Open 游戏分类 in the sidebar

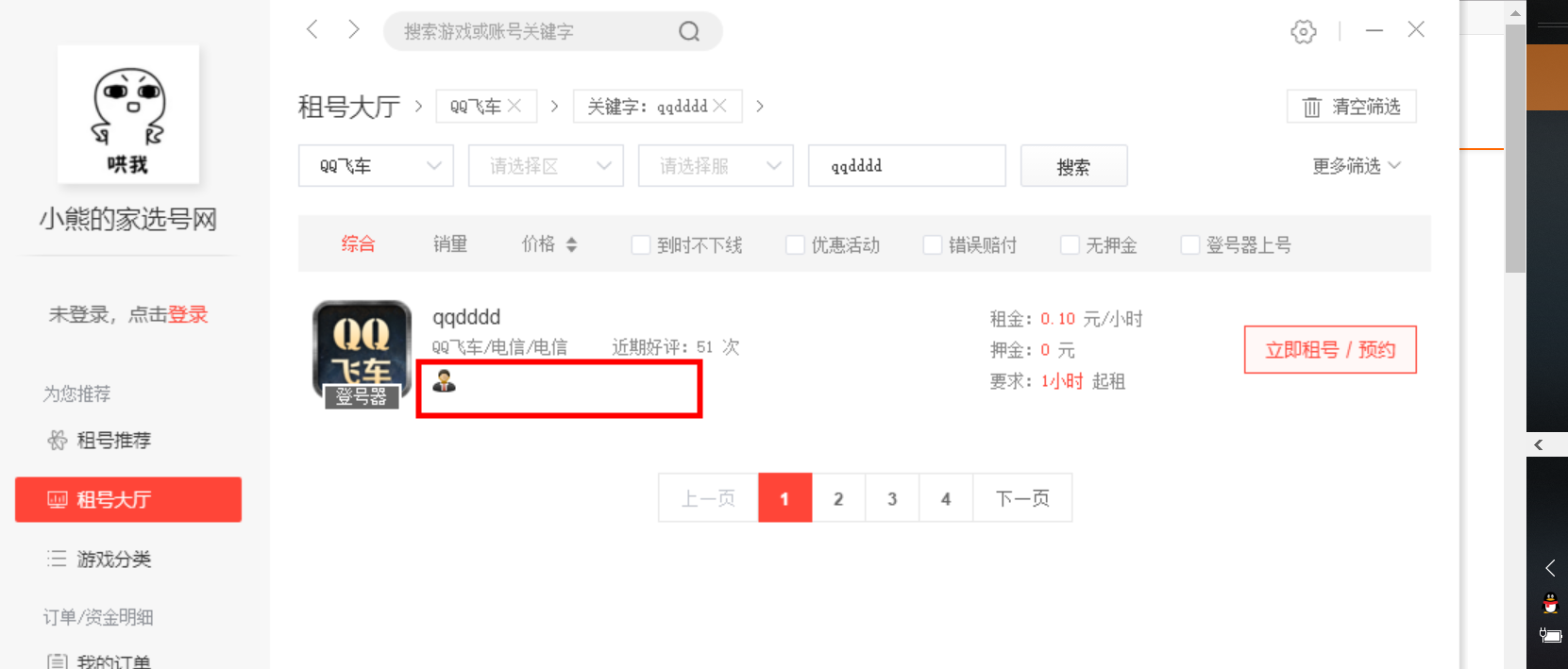[113, 560]
